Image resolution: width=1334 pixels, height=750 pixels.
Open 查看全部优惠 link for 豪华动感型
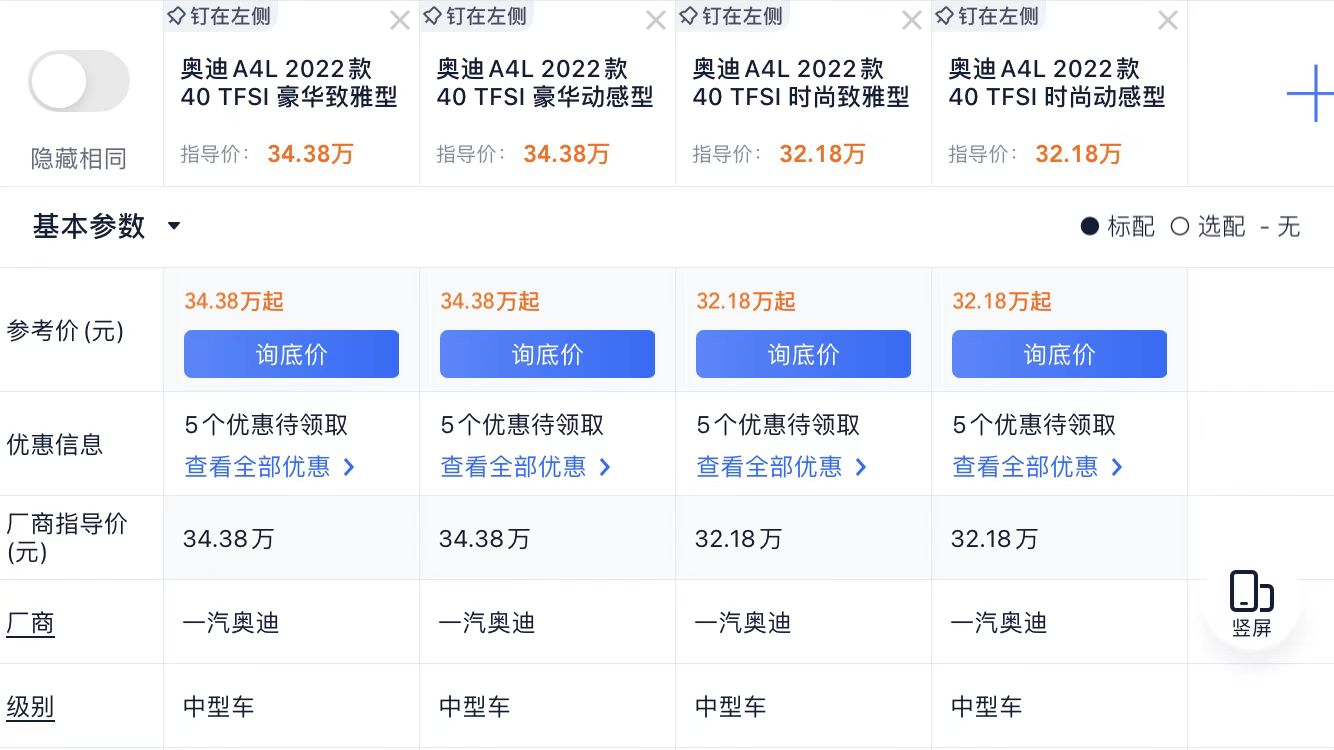point(513,467)
